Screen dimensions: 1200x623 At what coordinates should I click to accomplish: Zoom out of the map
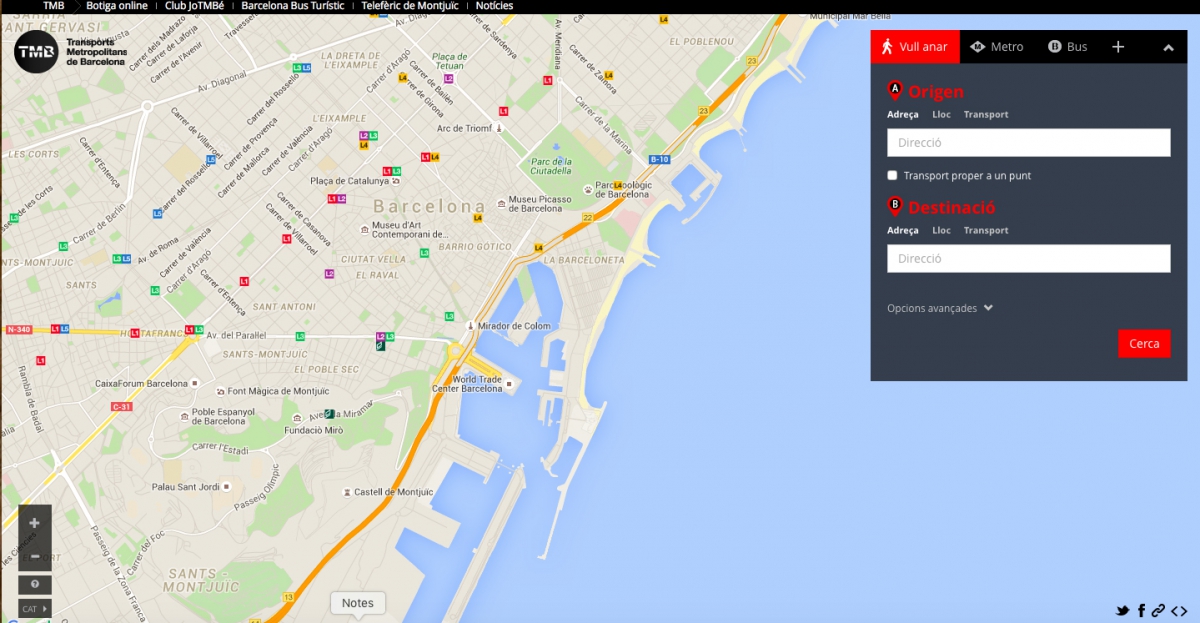click(x=34, y=555)
